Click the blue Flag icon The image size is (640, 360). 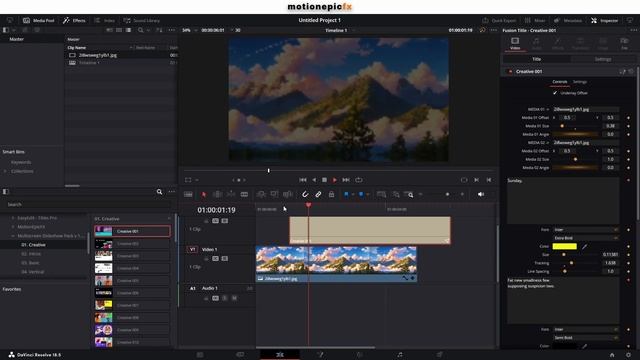(346, 195)
